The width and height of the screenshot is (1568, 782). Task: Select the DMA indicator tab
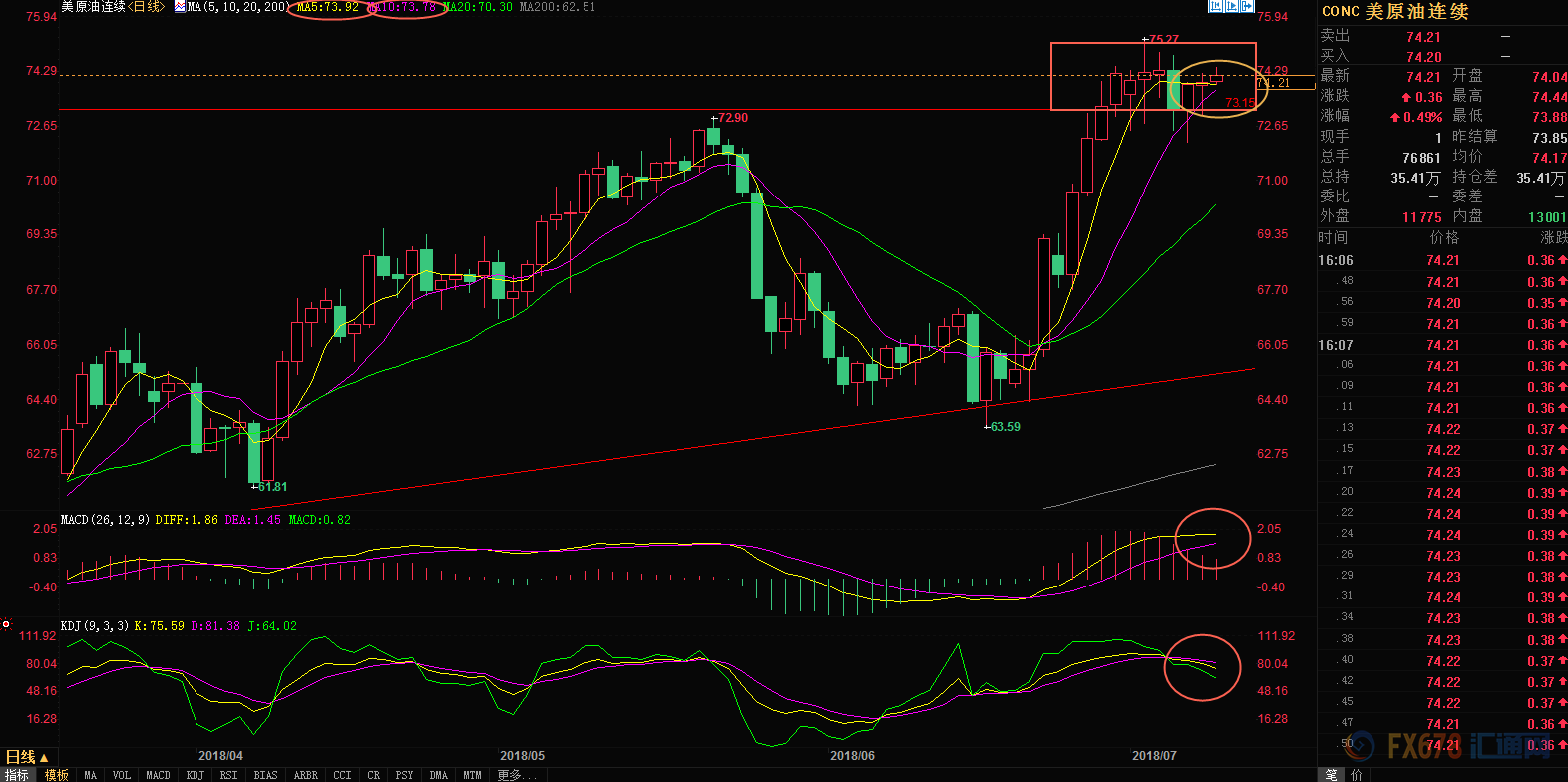[x=438, y=775]
